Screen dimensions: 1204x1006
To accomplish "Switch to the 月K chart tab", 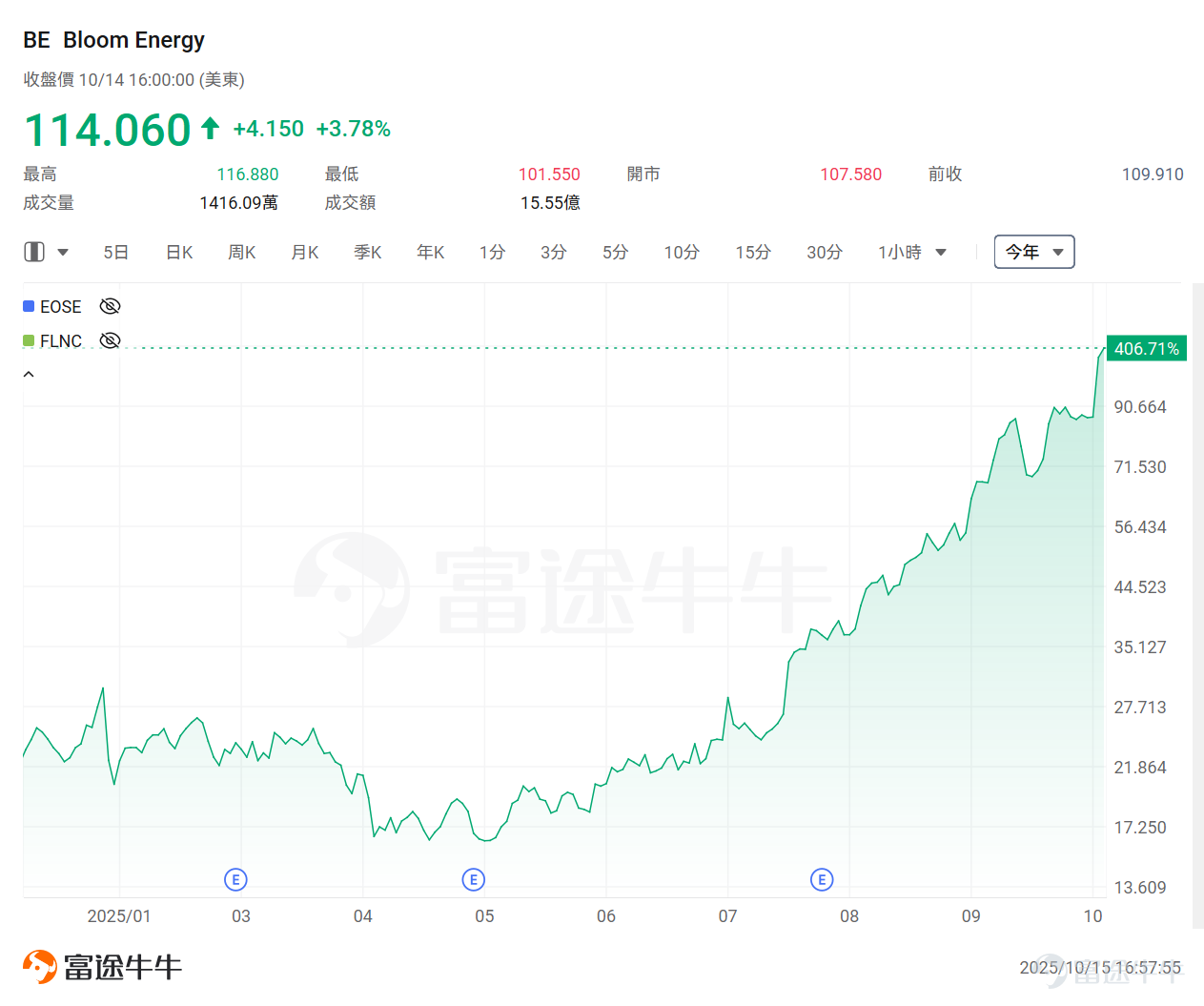I will (x=305, y=252).
